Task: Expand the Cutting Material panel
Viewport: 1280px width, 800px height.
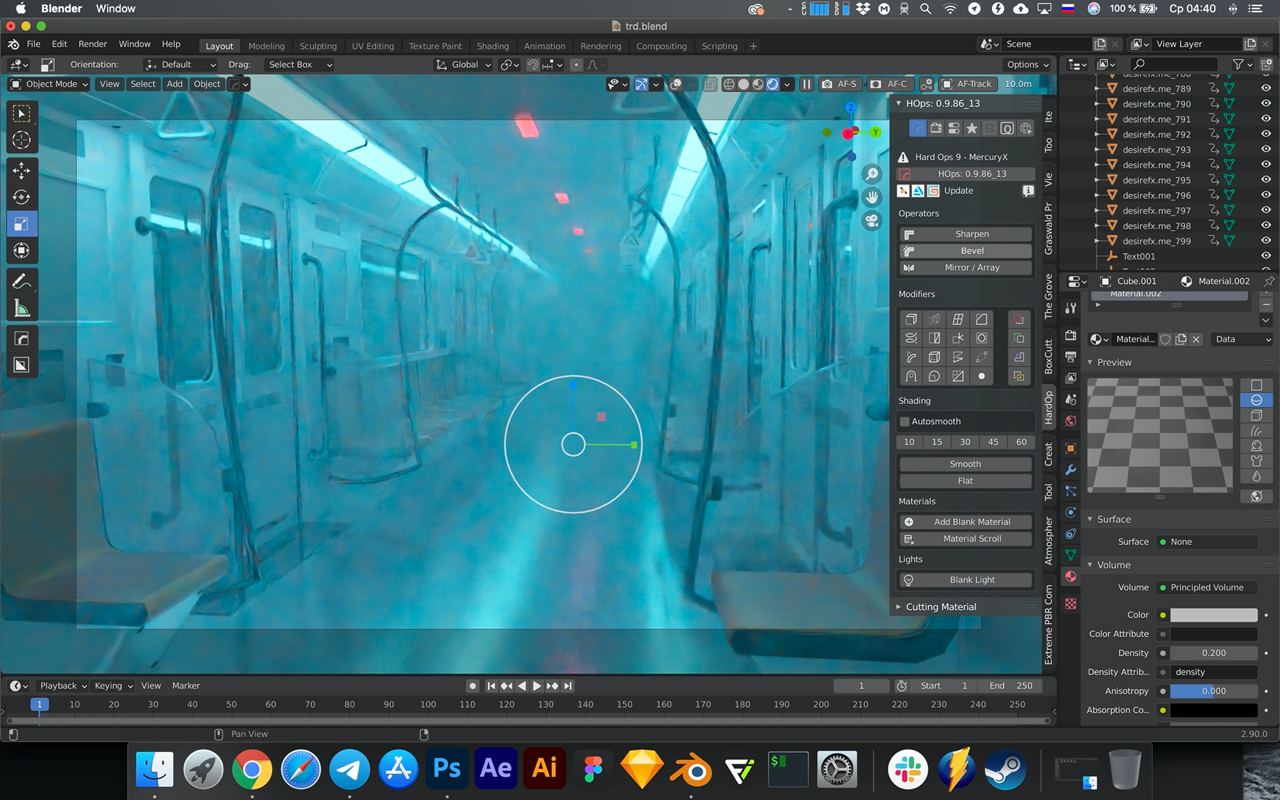Action: tap(940, 607)
